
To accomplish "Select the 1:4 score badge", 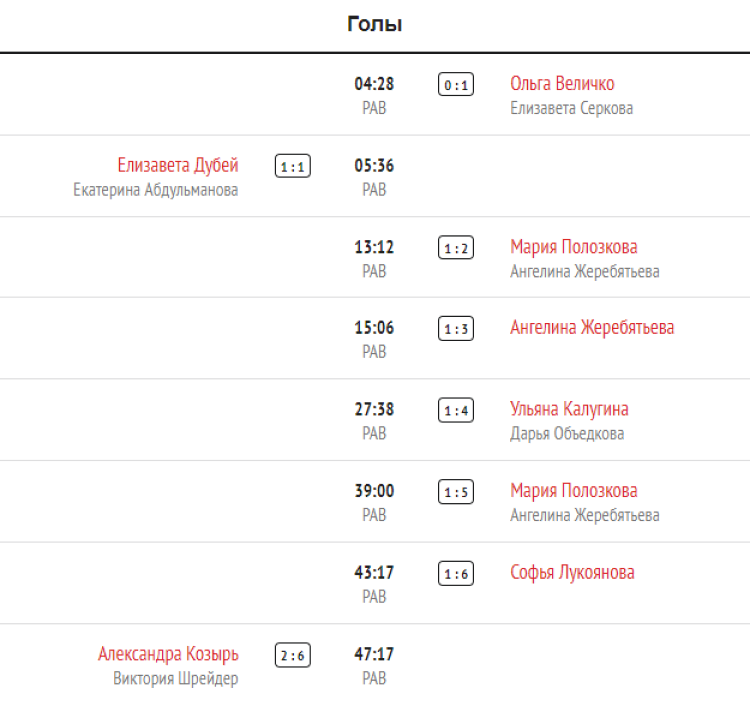I will [456, 410].
